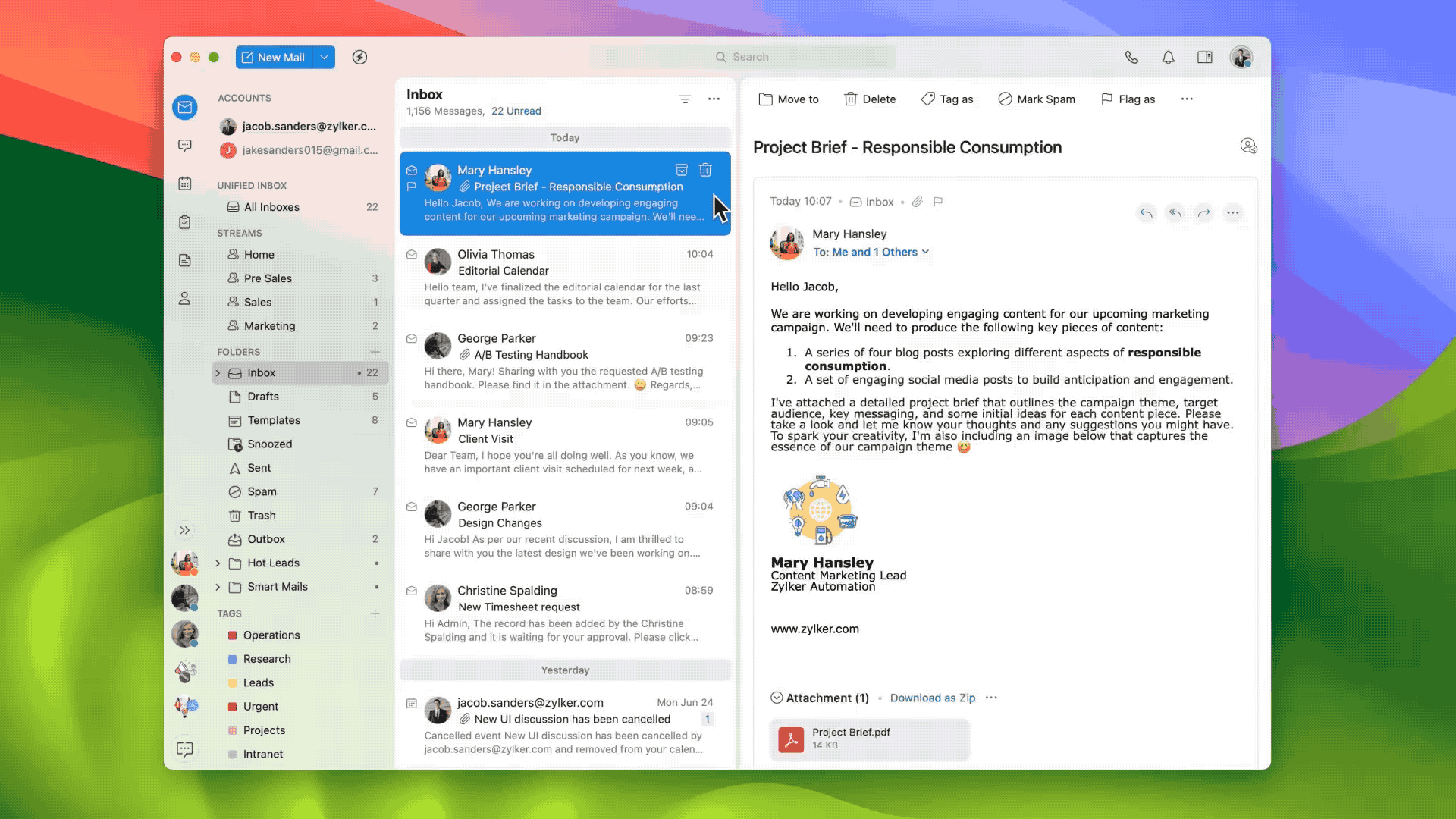Open the New Mail dropdown arrow
1456x819 pixels.
pos(324,57)
